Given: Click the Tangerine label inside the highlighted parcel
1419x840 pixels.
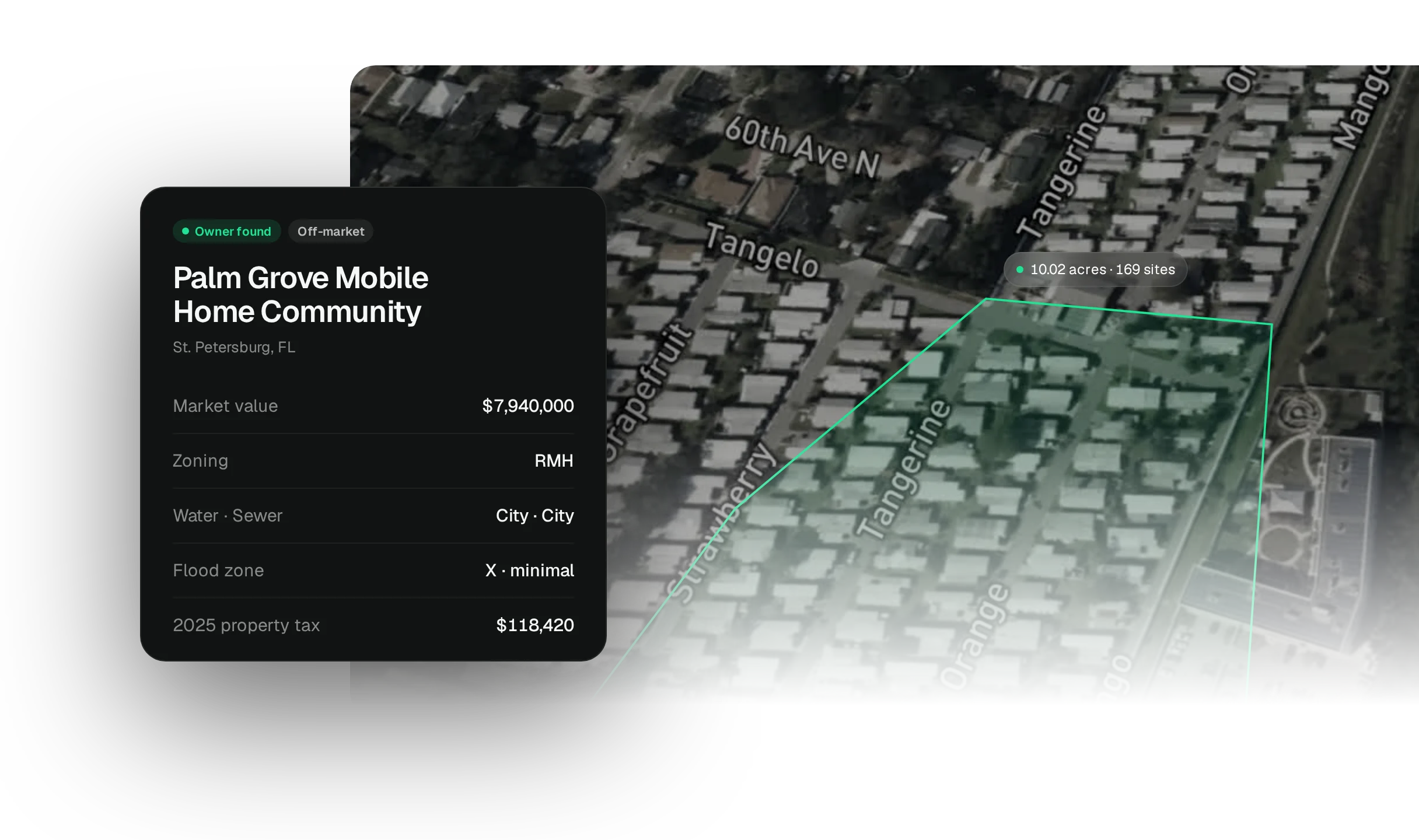Looking at the screenshot, I should 903,469.
